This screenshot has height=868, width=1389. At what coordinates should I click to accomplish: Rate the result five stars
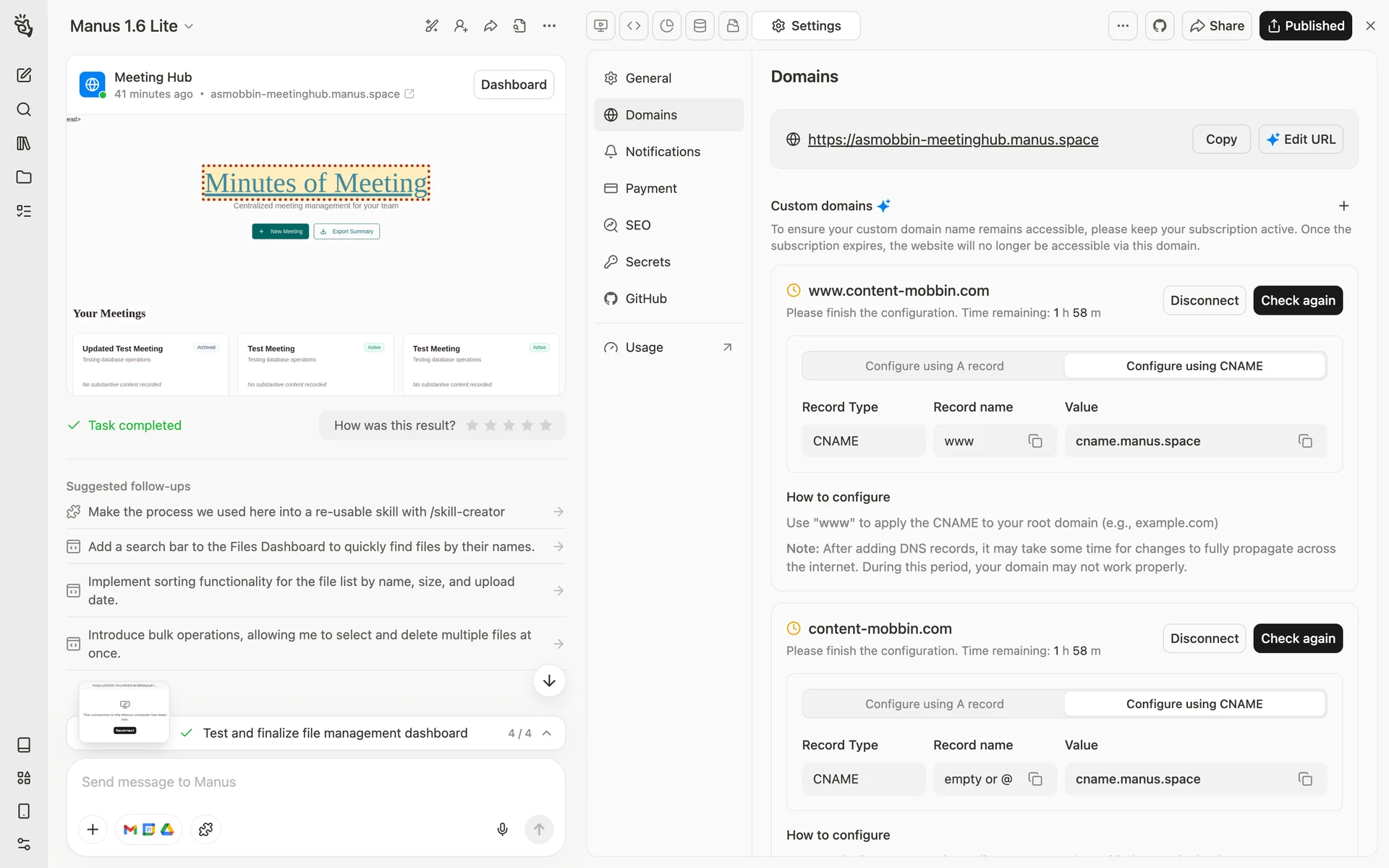(x=545, y=425)
